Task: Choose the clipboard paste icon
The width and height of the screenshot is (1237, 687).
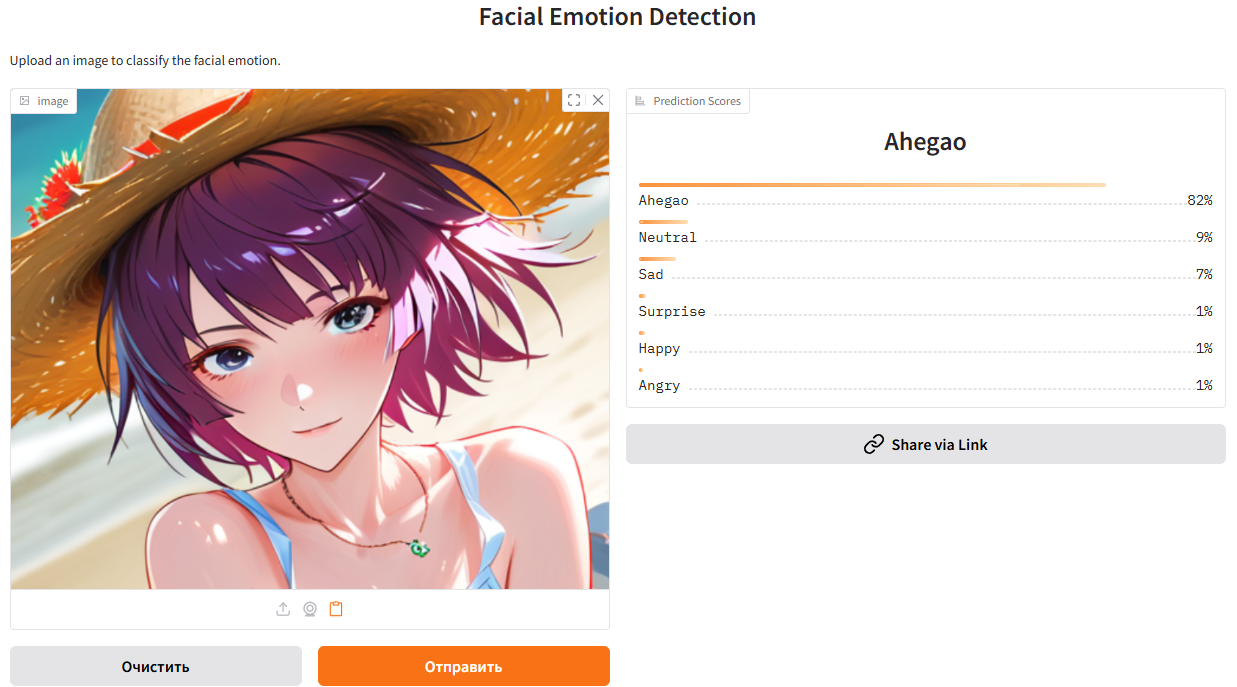Action: [x=336, y=609]
